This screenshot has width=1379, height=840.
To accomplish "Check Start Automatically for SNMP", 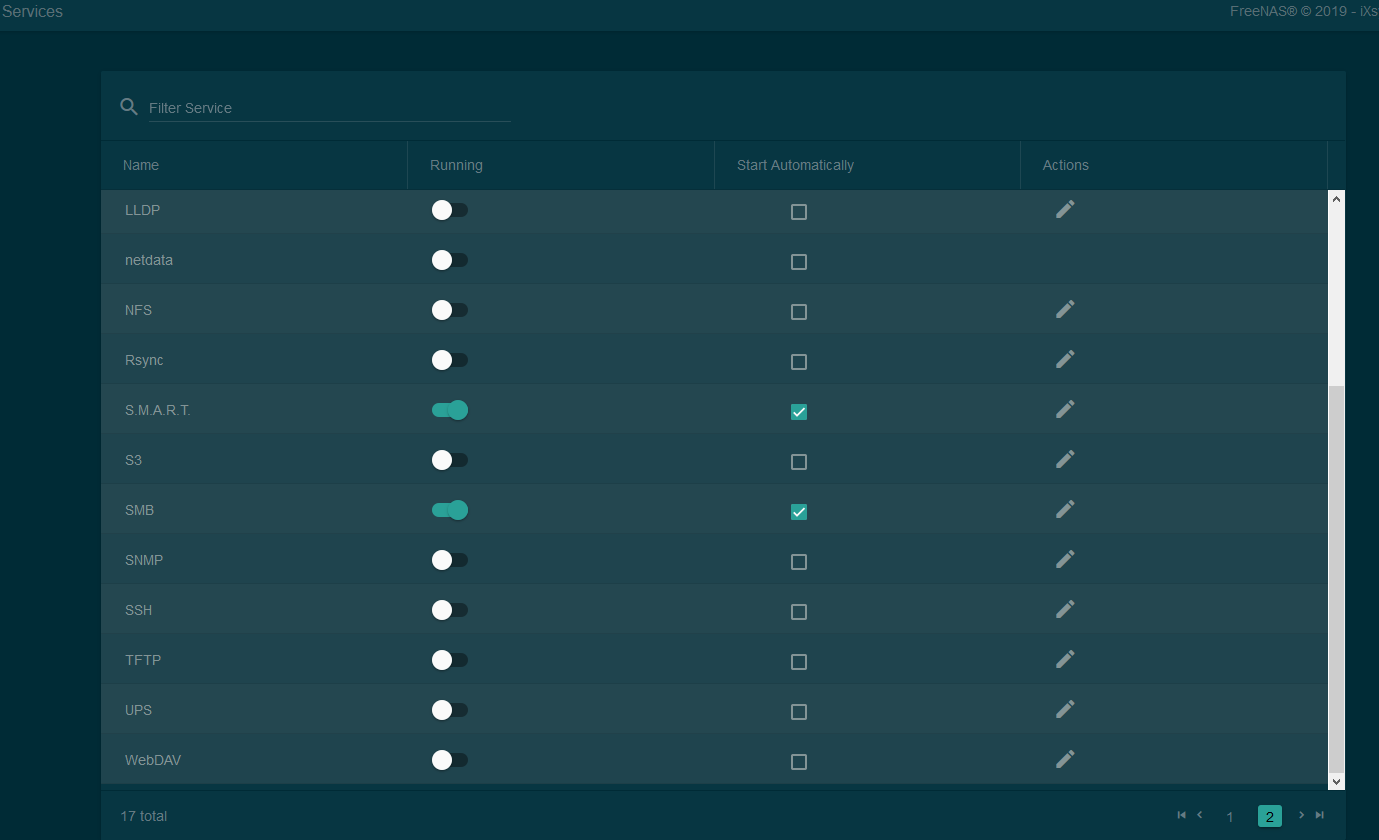I will pos(799,562).
